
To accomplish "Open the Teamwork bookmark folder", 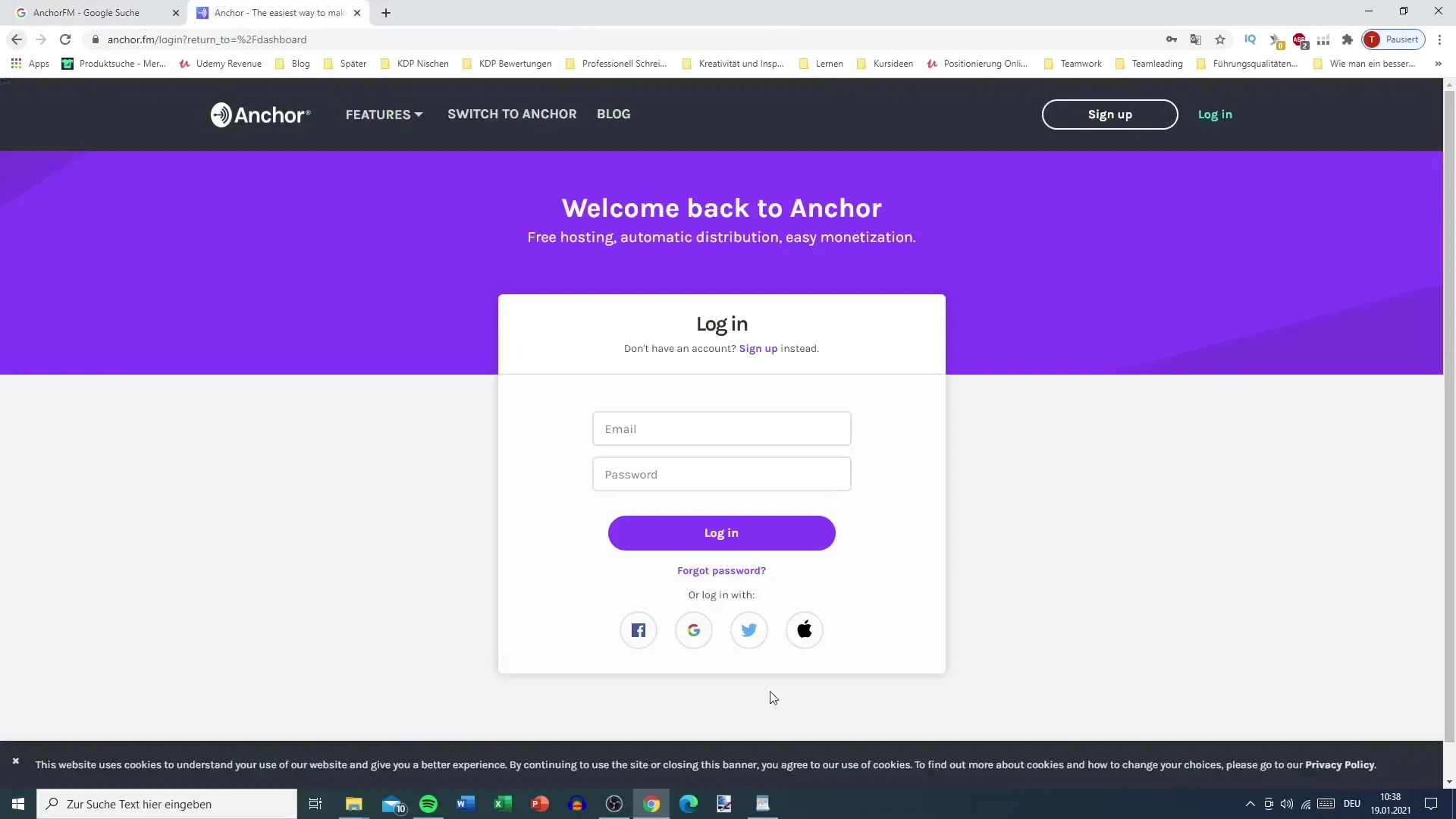I will (1073, 64).
